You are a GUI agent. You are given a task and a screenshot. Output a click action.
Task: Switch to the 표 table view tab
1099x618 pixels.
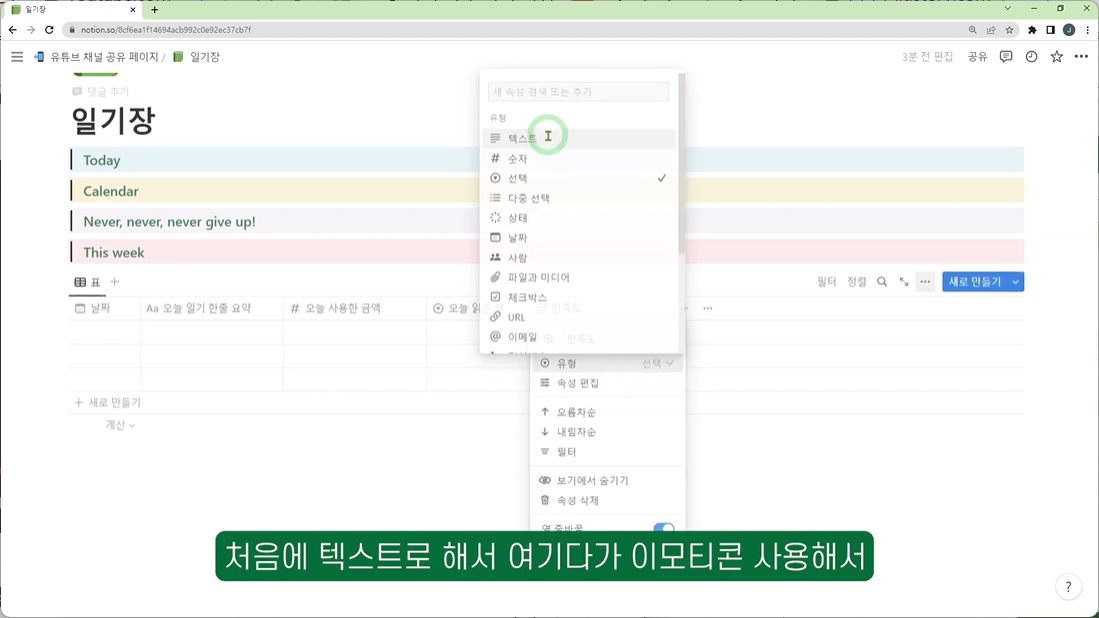(x=88, y=282)
